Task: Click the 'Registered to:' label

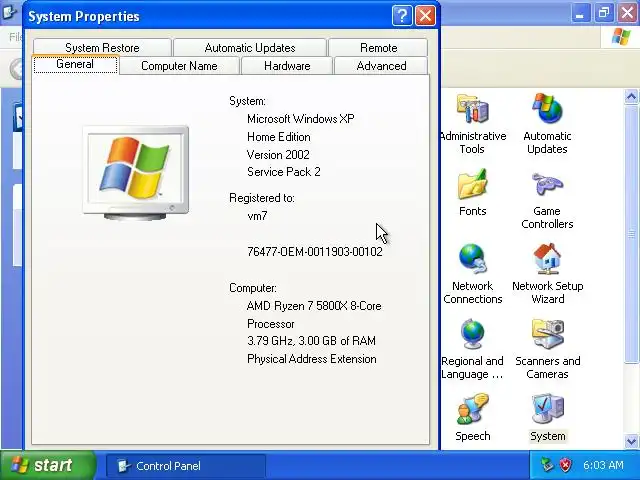Action: [x=262, y=198]
